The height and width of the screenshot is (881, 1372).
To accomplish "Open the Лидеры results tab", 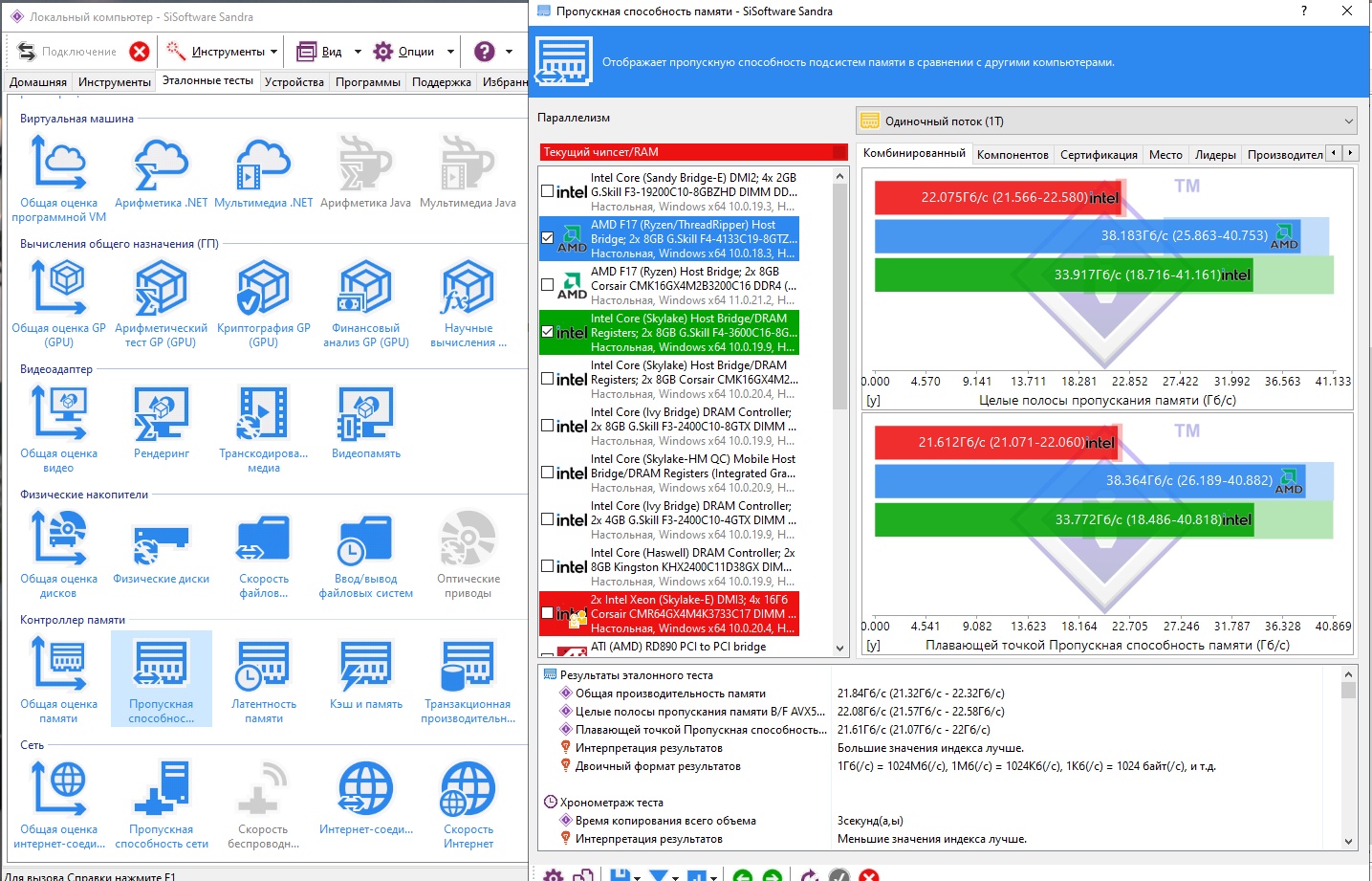I will [1215, 155].
